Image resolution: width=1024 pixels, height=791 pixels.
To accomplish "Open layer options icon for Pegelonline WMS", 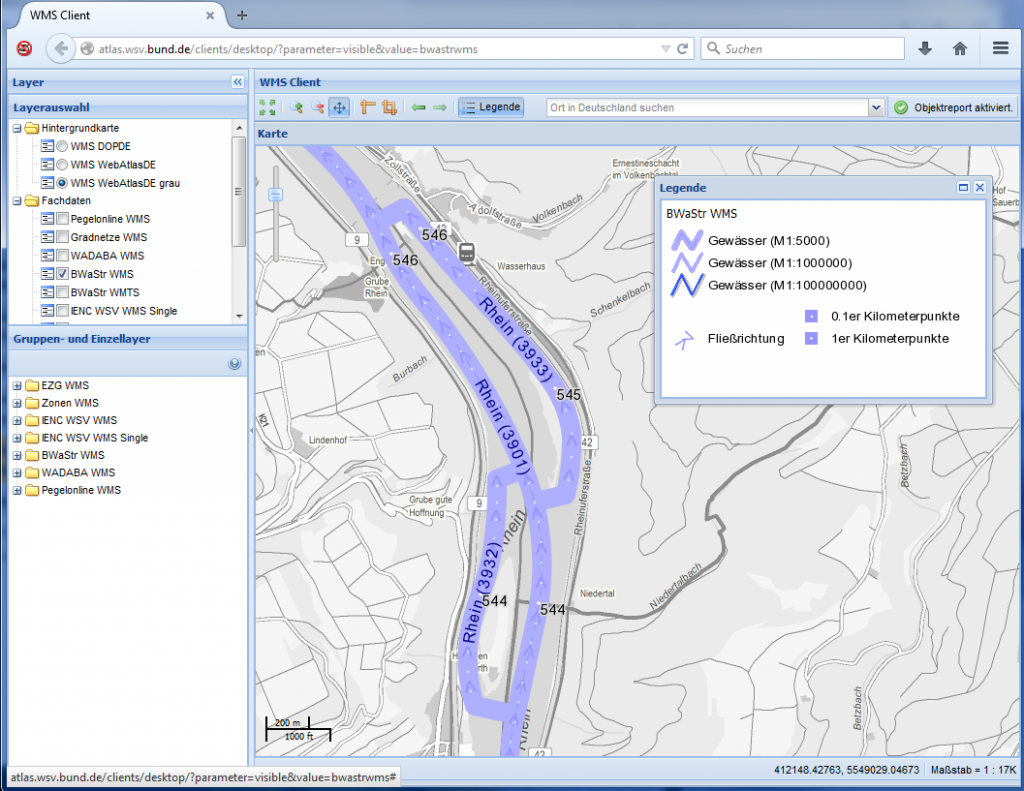I will click(x=47, y=219).
